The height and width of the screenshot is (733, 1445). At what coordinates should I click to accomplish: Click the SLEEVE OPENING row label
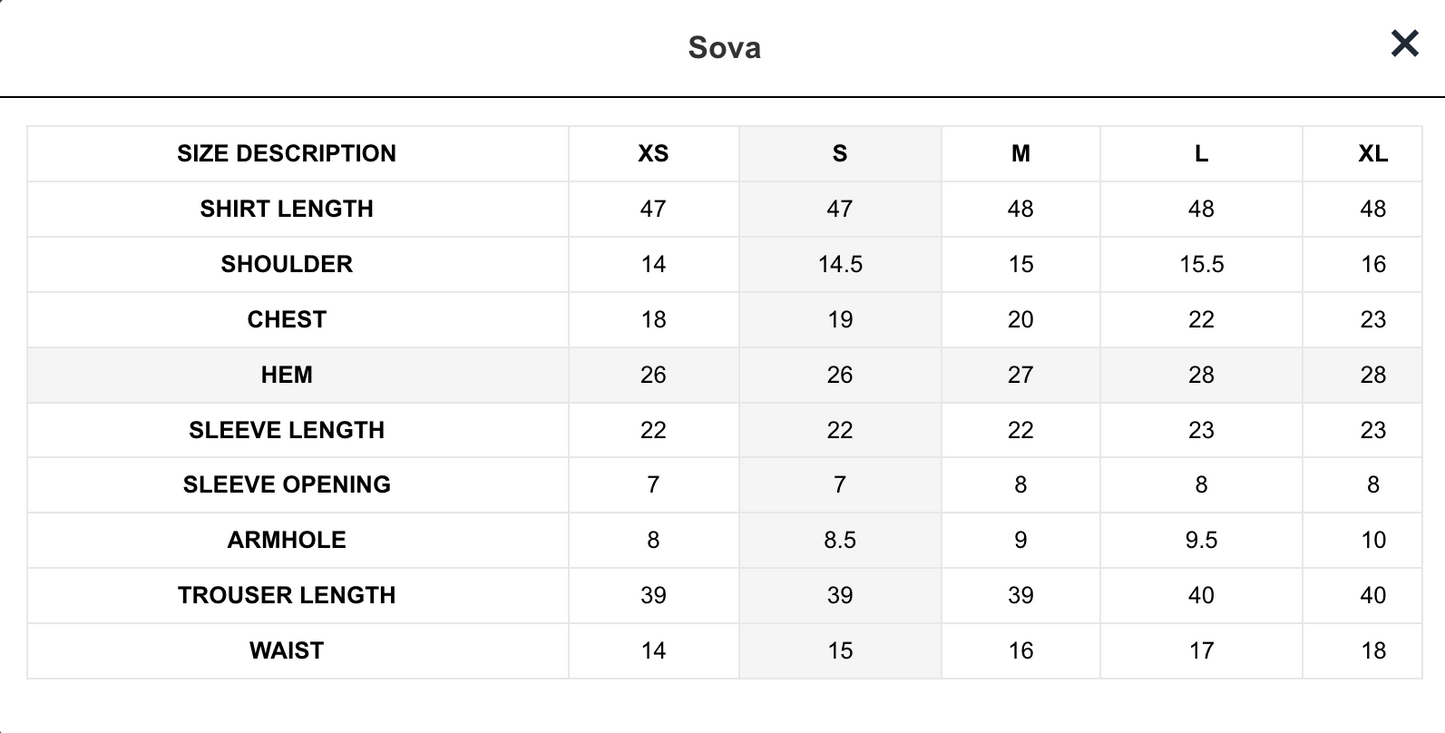point(286,485)
